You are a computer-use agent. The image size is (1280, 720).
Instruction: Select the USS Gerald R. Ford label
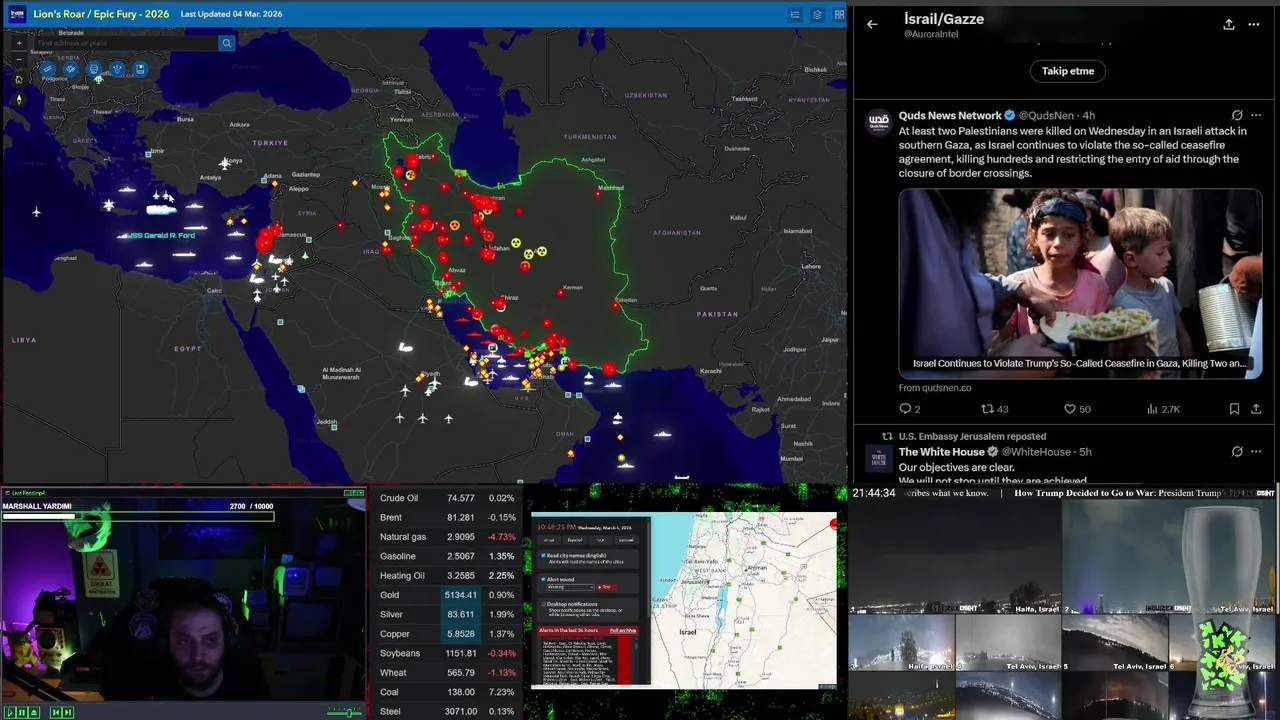(161, 235)
